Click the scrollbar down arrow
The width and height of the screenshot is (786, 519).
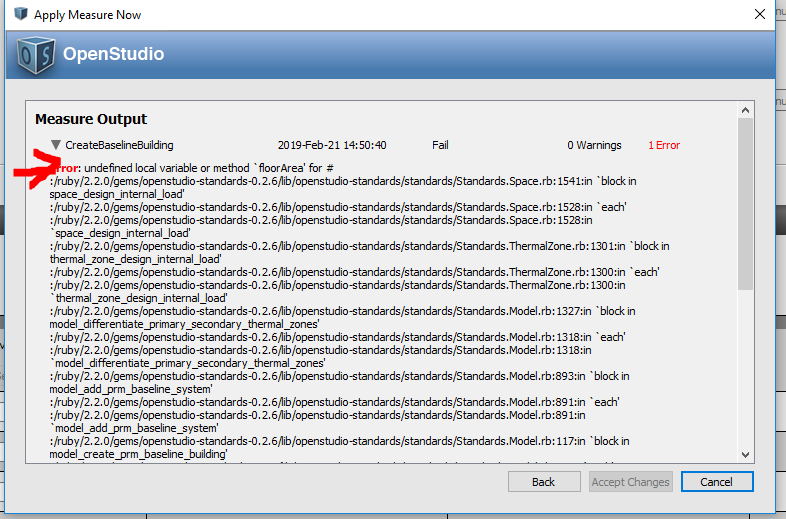745,454
